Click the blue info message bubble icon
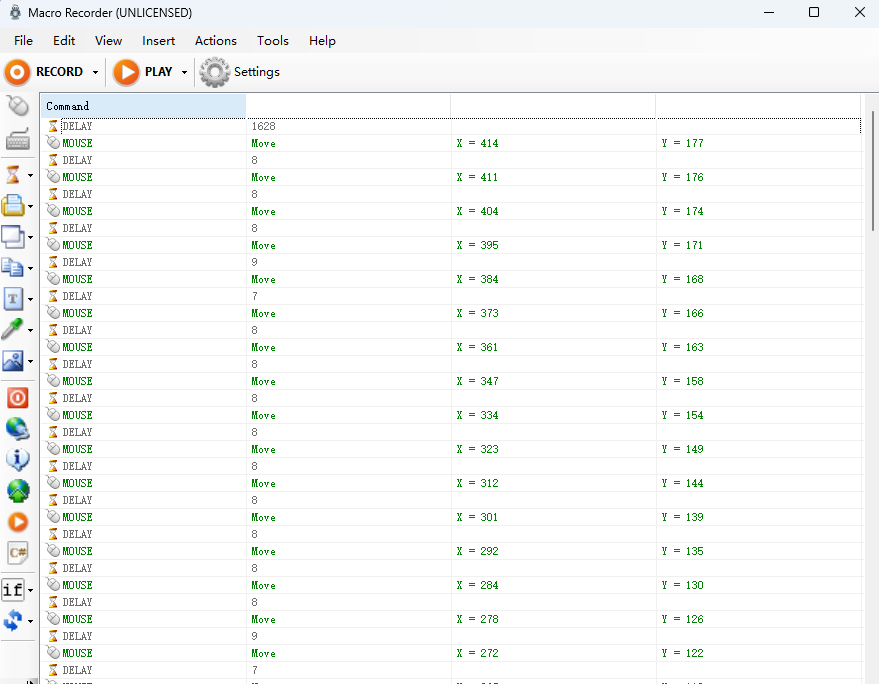The height and width of the screenshot is (684, 879). point(17,460)
